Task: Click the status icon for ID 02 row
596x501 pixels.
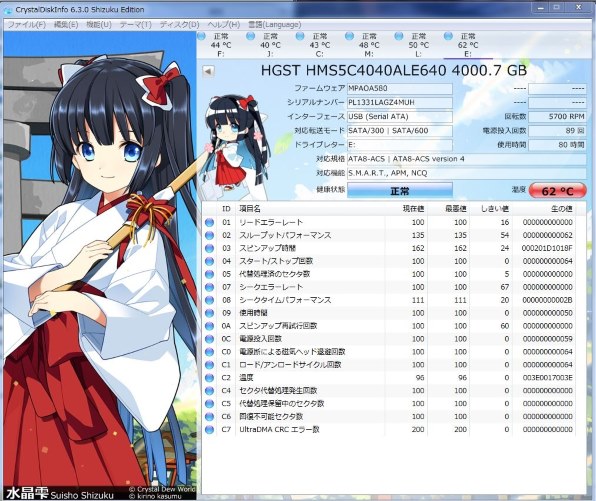Action: (209, 235)
